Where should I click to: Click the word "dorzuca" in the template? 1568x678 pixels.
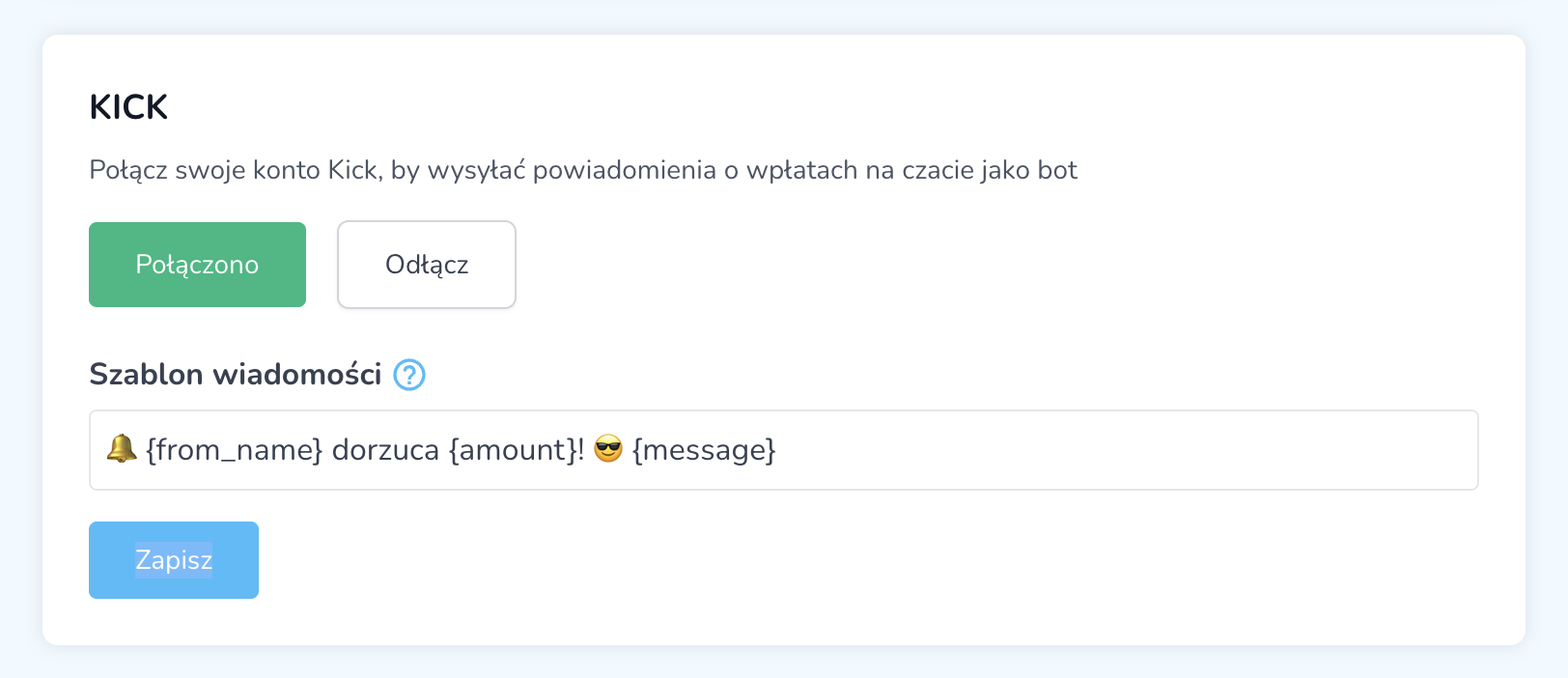[x=385, y=450]
